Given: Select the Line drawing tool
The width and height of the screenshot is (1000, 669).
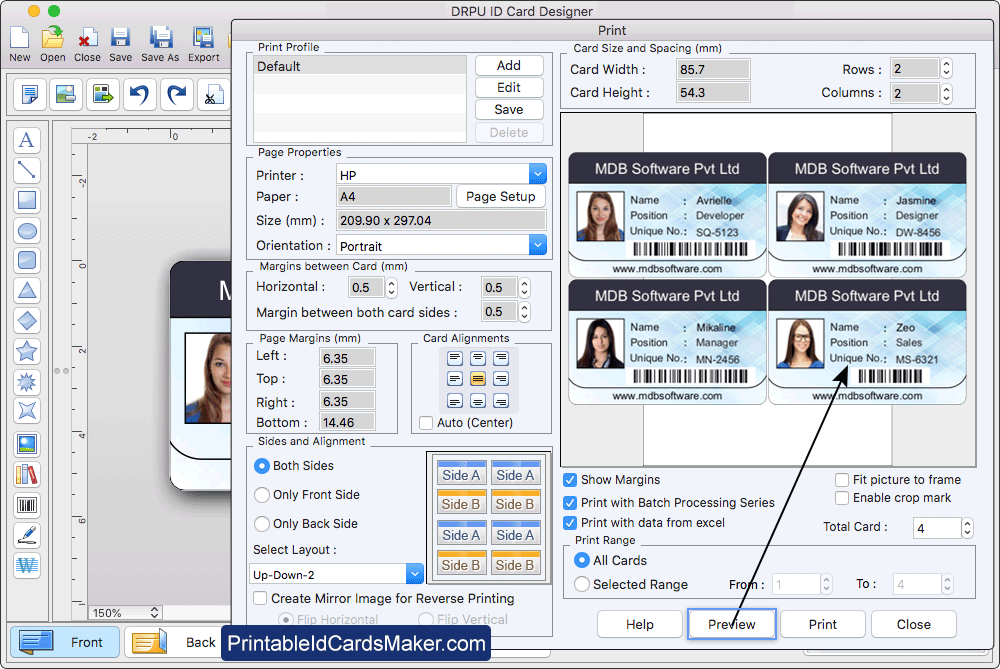Looking at the screenshot, I should click(27, 170).
